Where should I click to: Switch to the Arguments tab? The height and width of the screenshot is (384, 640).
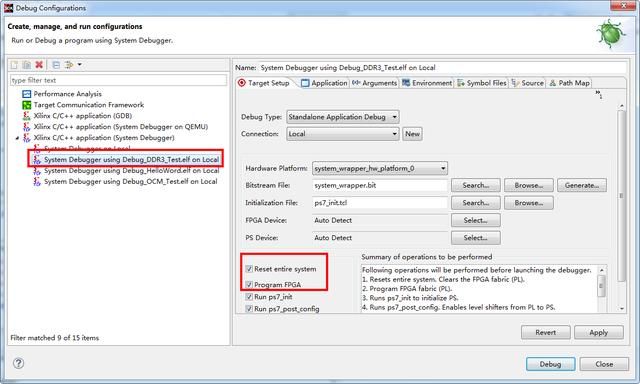click(374, 83)
